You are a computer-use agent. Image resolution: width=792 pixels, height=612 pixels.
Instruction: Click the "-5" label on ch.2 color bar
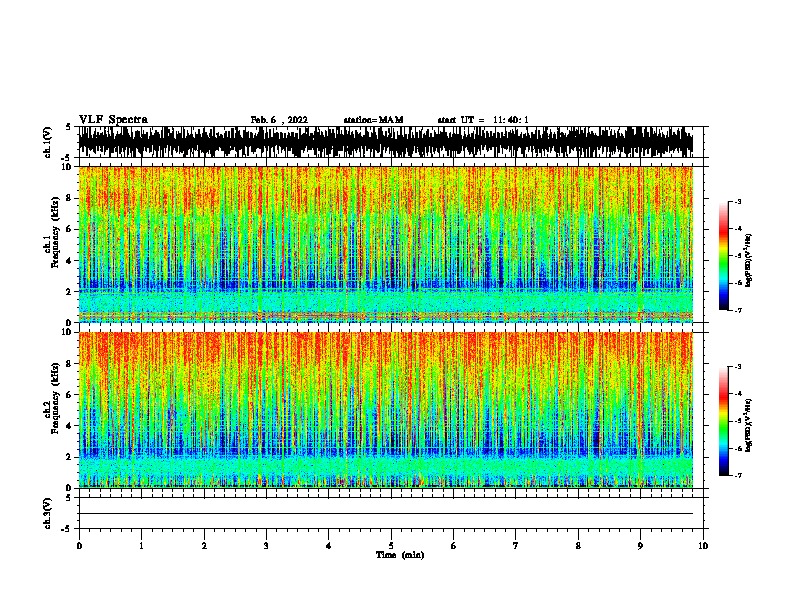tap(737, 421)
